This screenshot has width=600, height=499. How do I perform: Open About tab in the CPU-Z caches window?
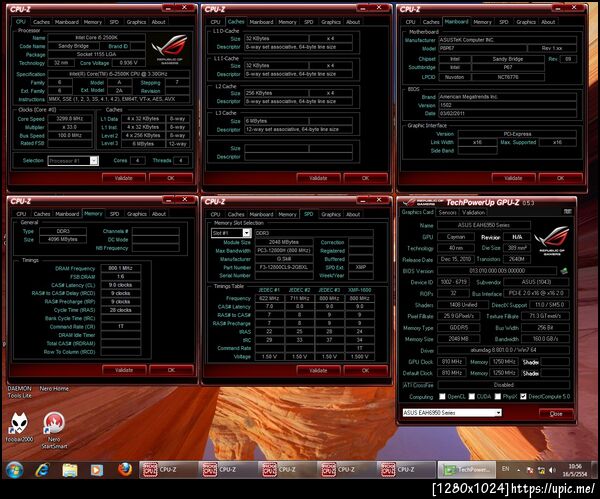coord(353,22)
